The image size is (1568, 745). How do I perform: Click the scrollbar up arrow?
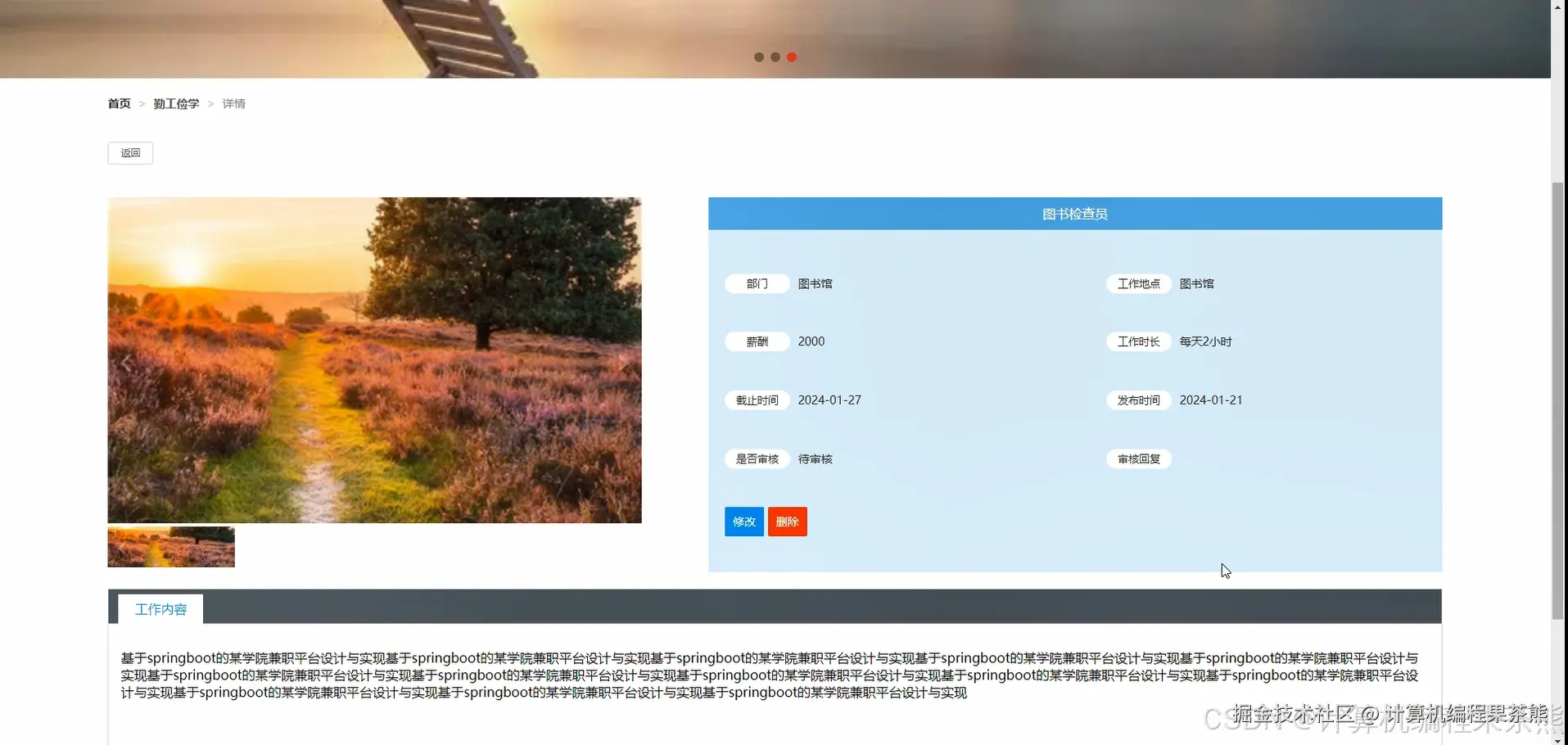click(1558, 7)
